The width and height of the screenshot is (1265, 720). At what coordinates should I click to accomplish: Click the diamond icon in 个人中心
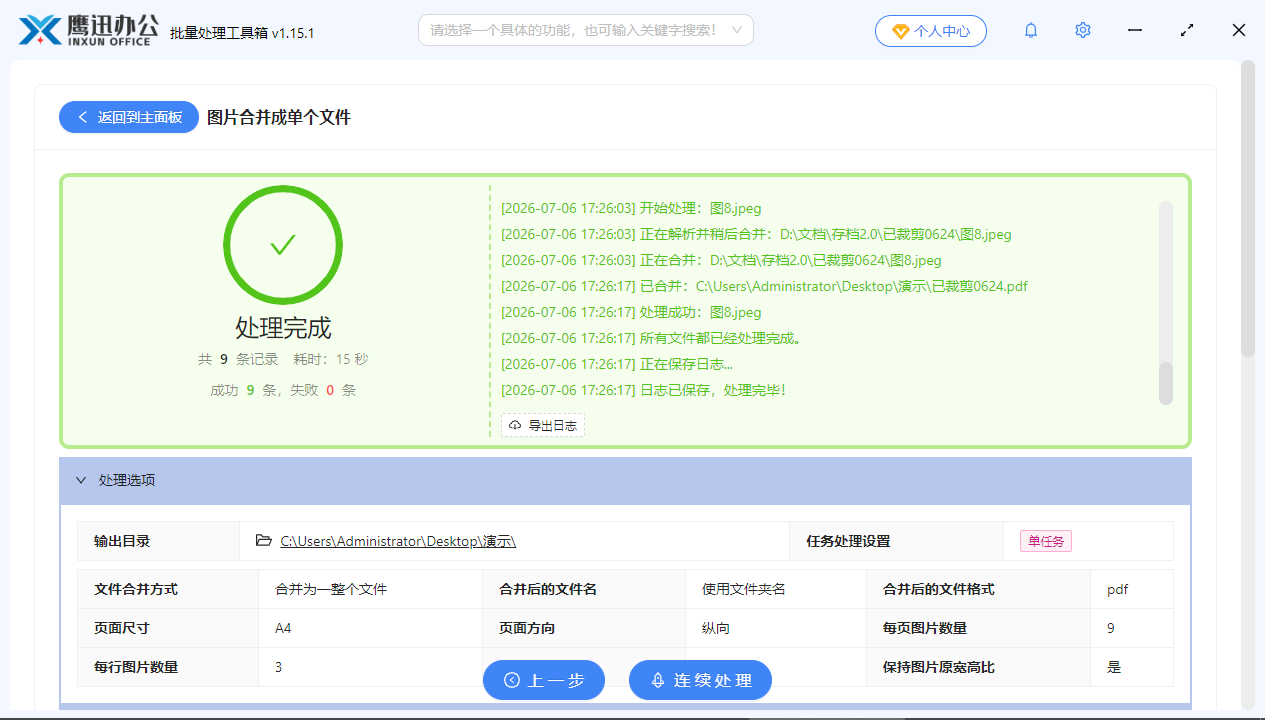pos(900,31)
